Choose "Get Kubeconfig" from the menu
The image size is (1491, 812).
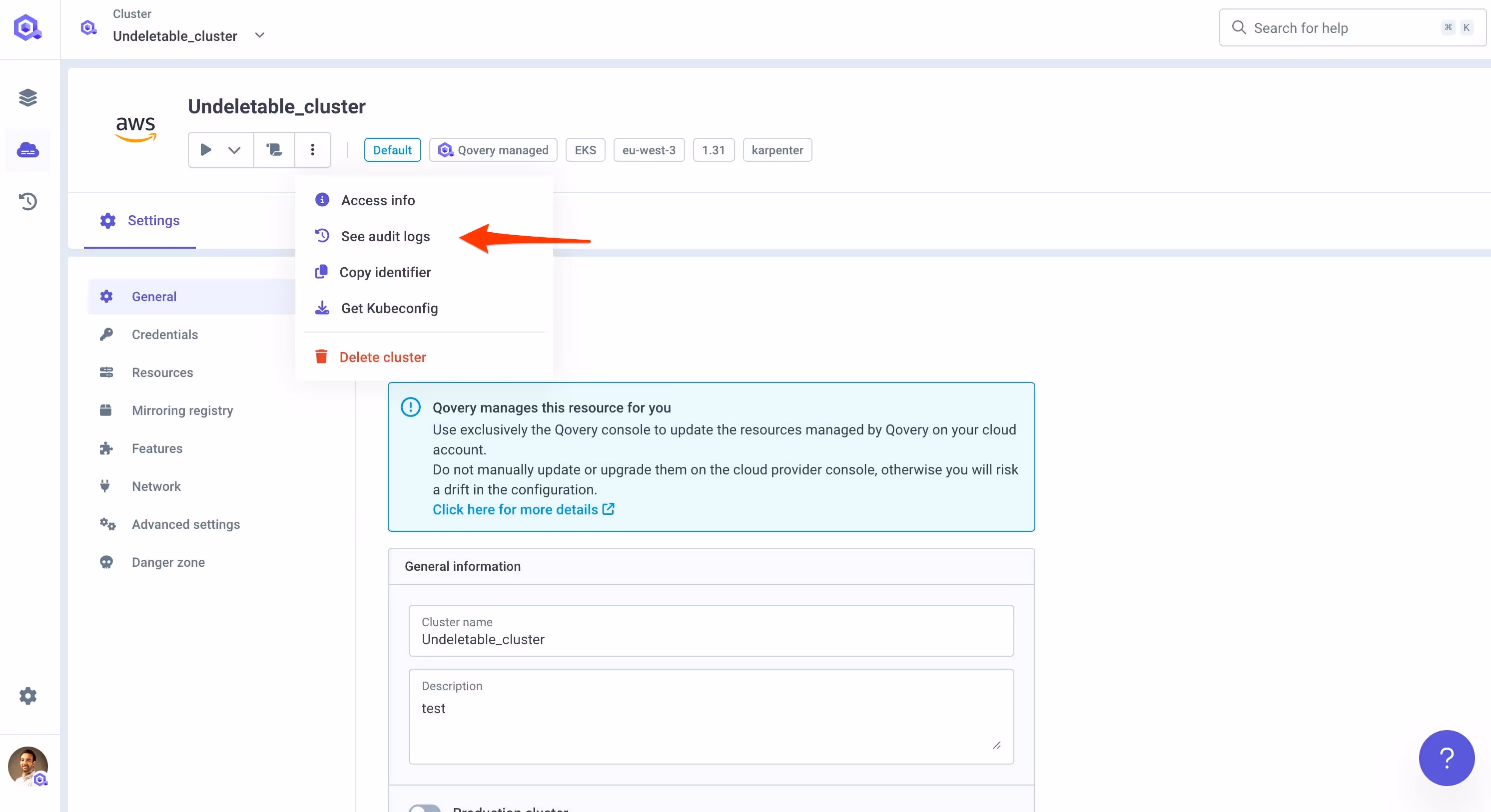[389, 308]
